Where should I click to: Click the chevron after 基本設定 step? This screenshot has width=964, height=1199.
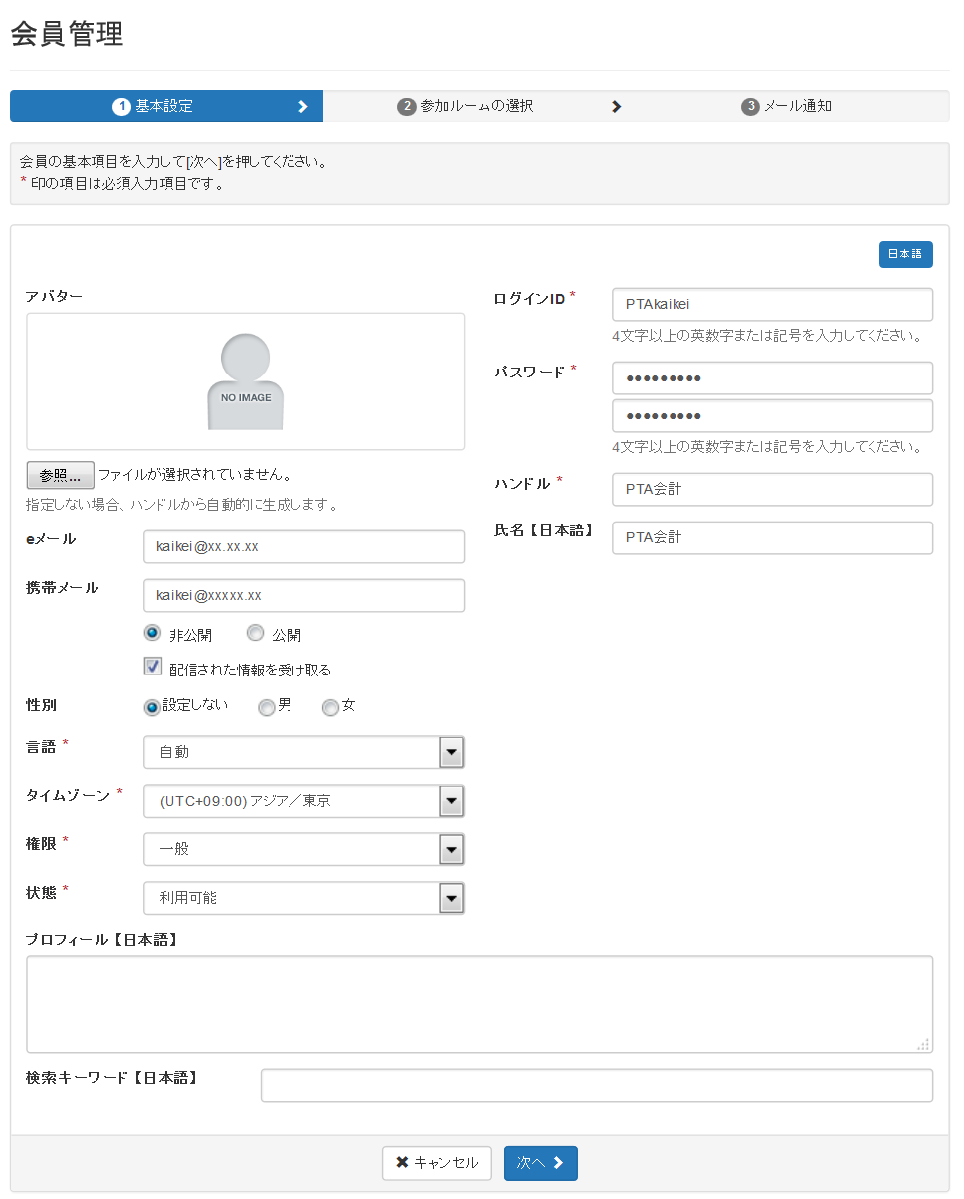[303, 107]
